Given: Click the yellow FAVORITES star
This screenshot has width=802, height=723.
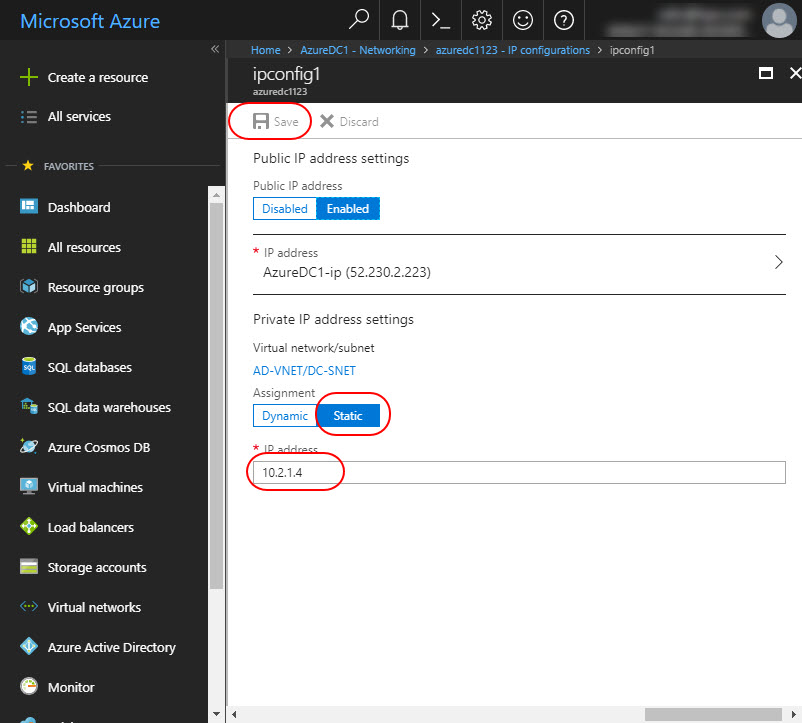Looking at the screenshot, I should pos(28,165).
